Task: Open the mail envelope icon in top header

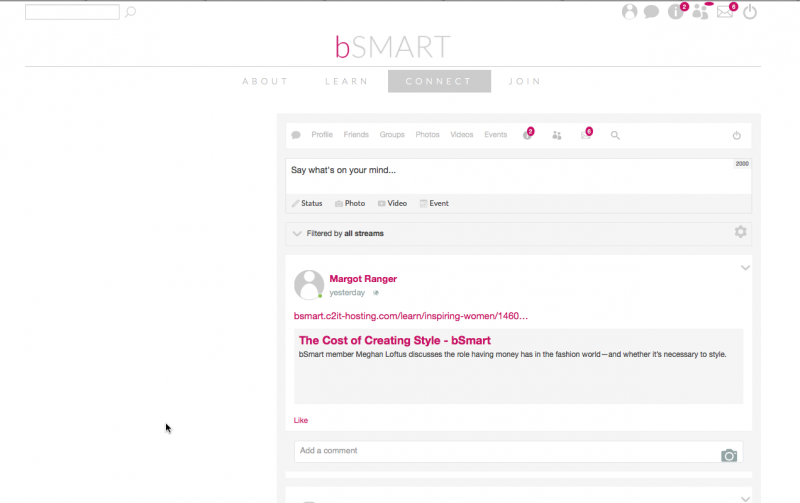Action: pos(724,12)
